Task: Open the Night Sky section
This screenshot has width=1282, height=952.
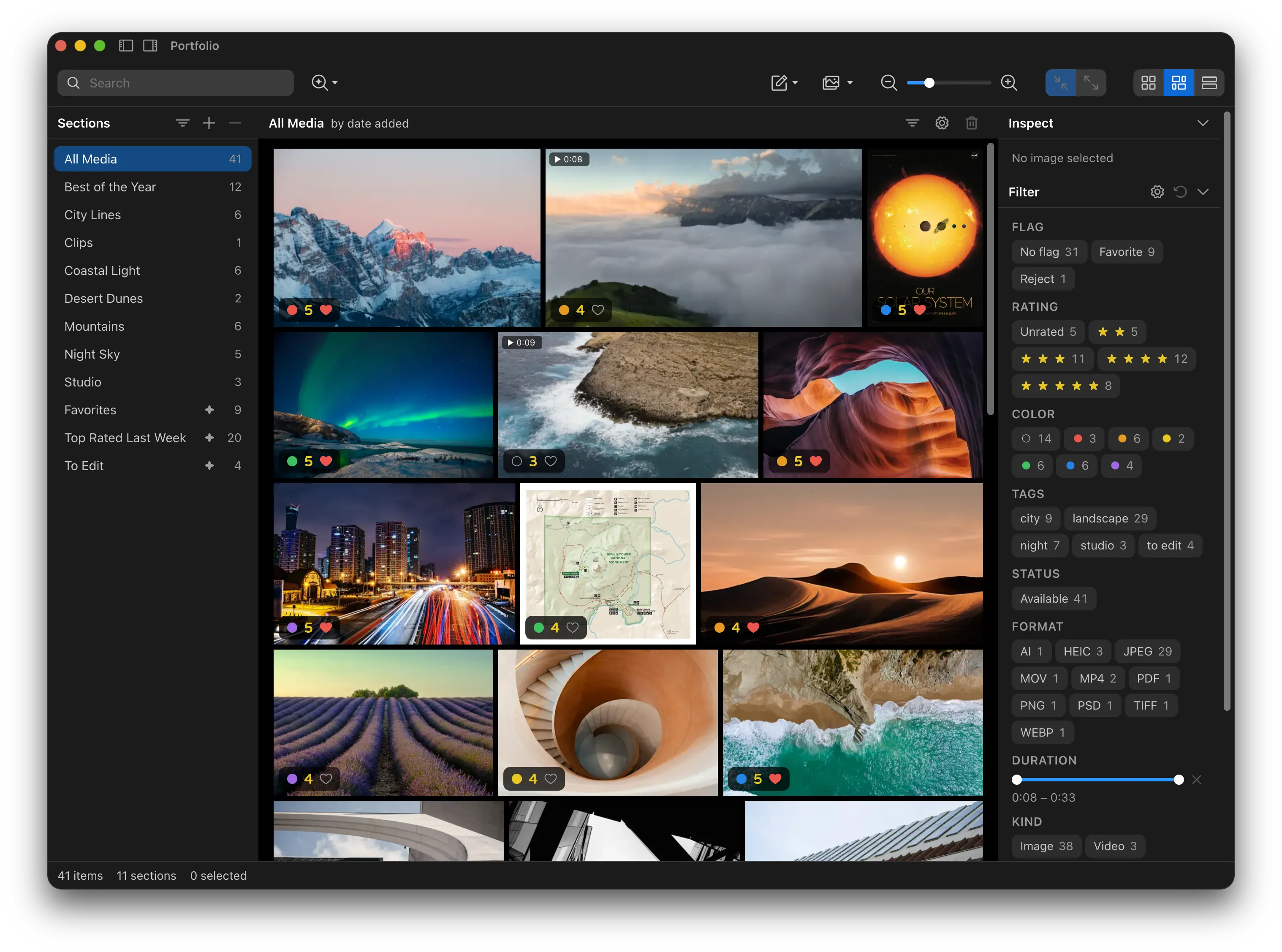Action: (153, 354)
